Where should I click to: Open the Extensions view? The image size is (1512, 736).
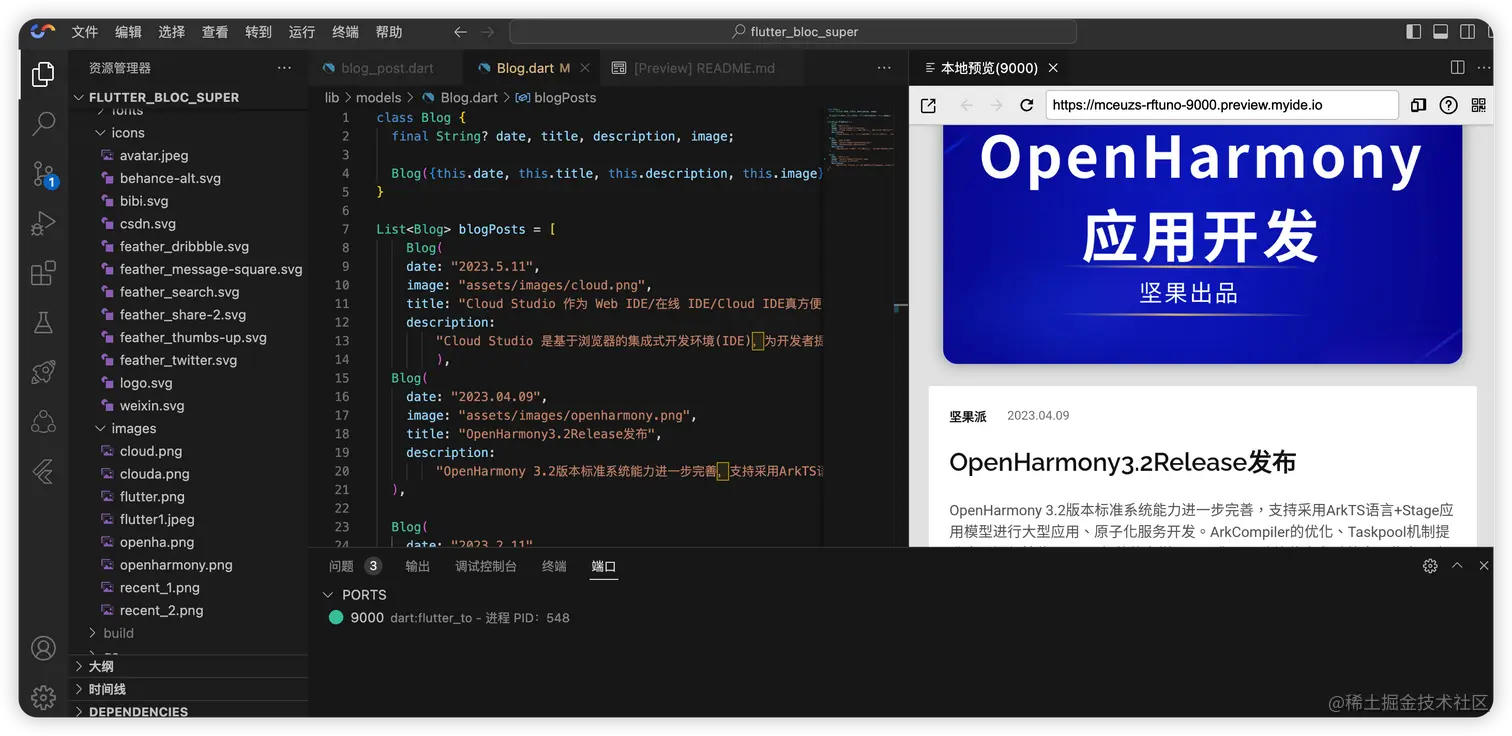43,273
